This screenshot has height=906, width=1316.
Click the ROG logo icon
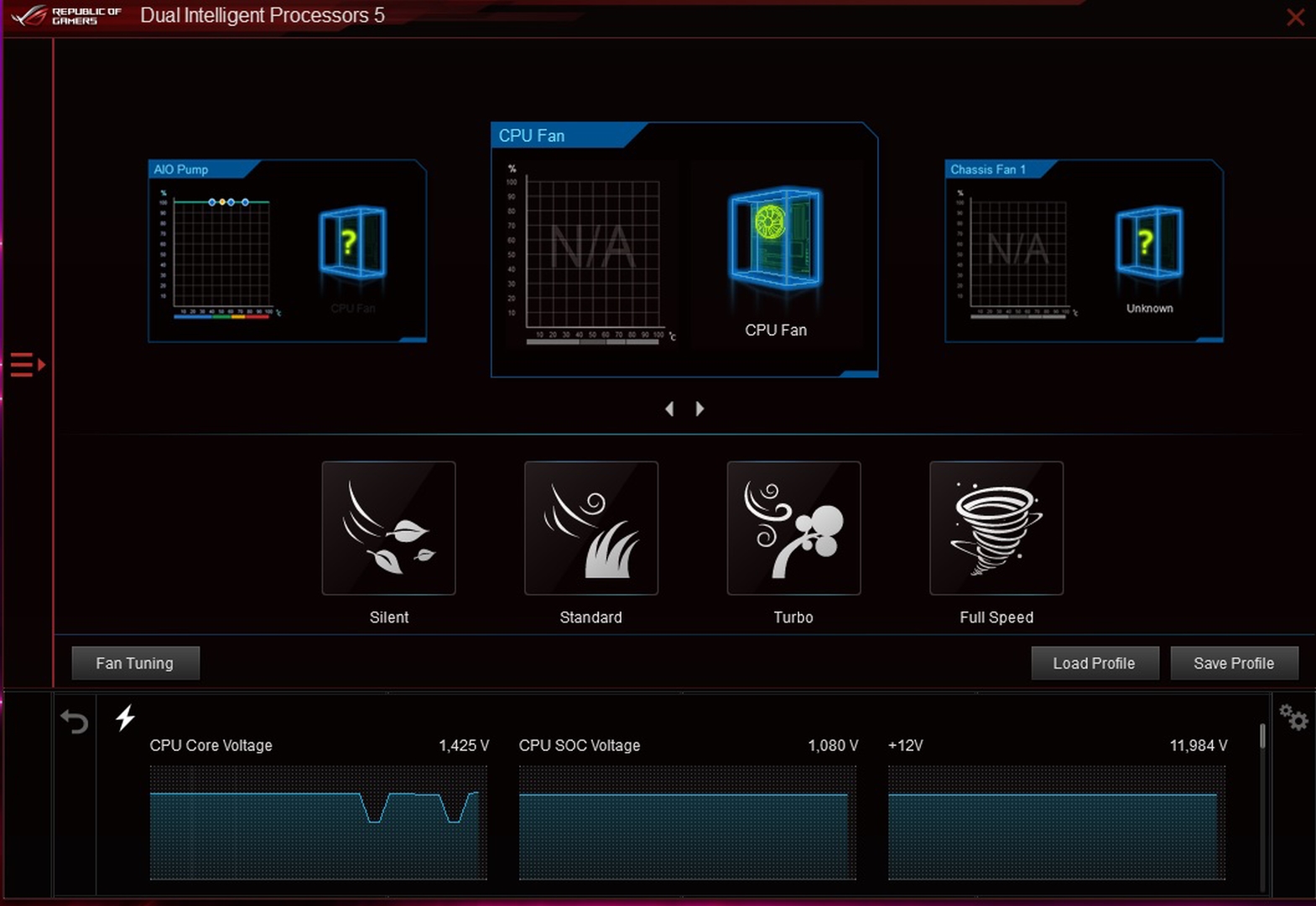click(x=30, y=15)
